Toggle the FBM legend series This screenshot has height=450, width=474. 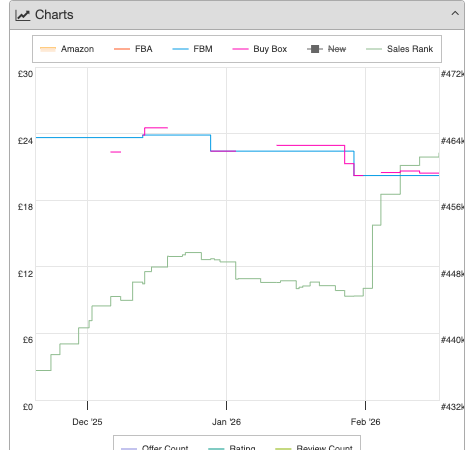192,49
